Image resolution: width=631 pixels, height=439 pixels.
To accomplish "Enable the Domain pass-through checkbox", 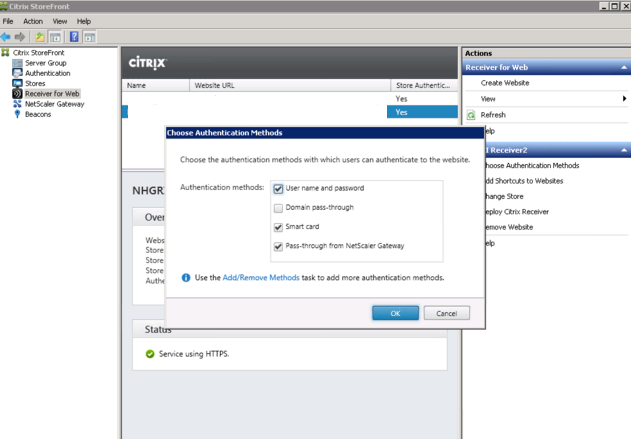I will (x=278, y=208).
